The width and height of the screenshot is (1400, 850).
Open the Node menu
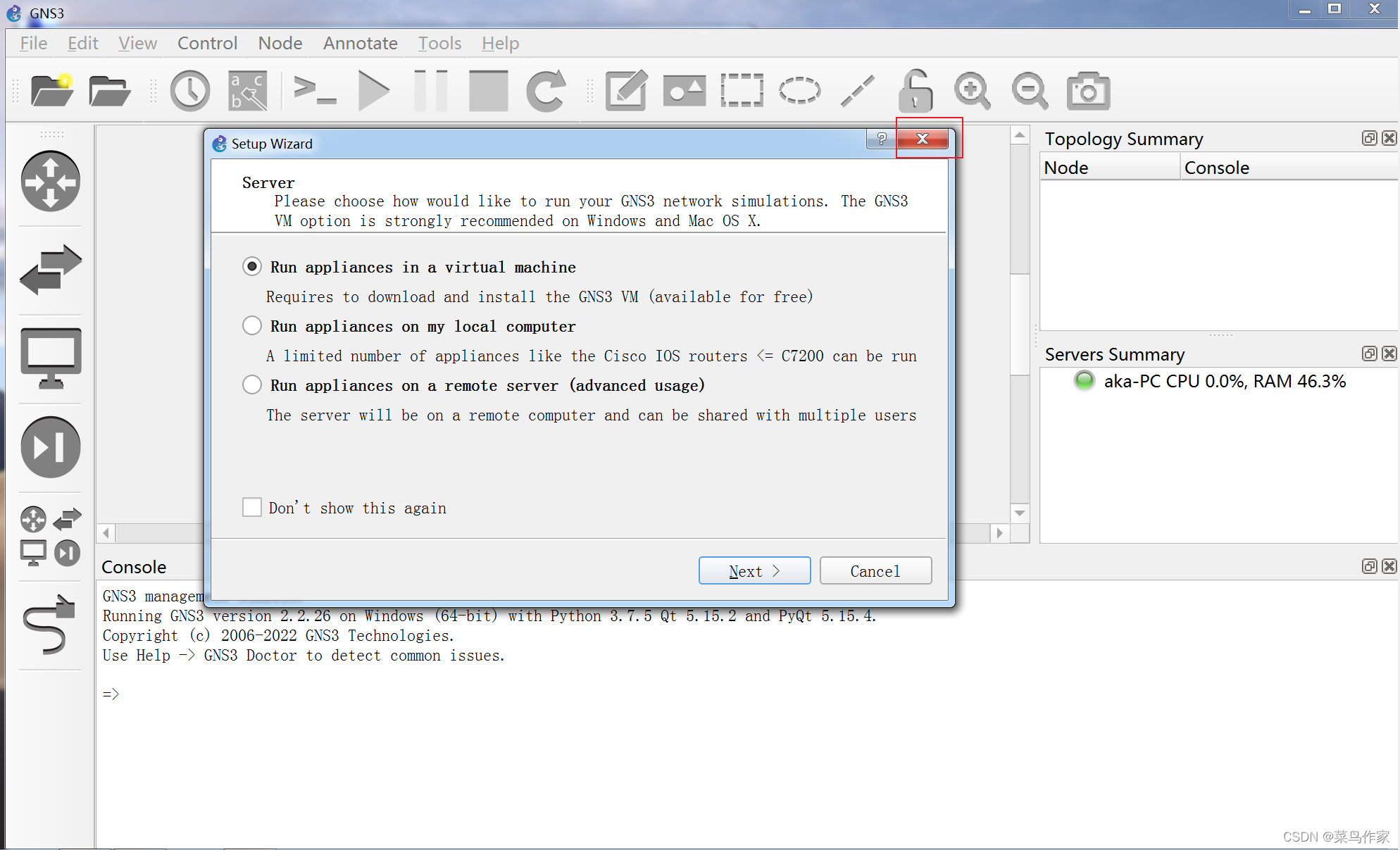[x=280, y=43]
